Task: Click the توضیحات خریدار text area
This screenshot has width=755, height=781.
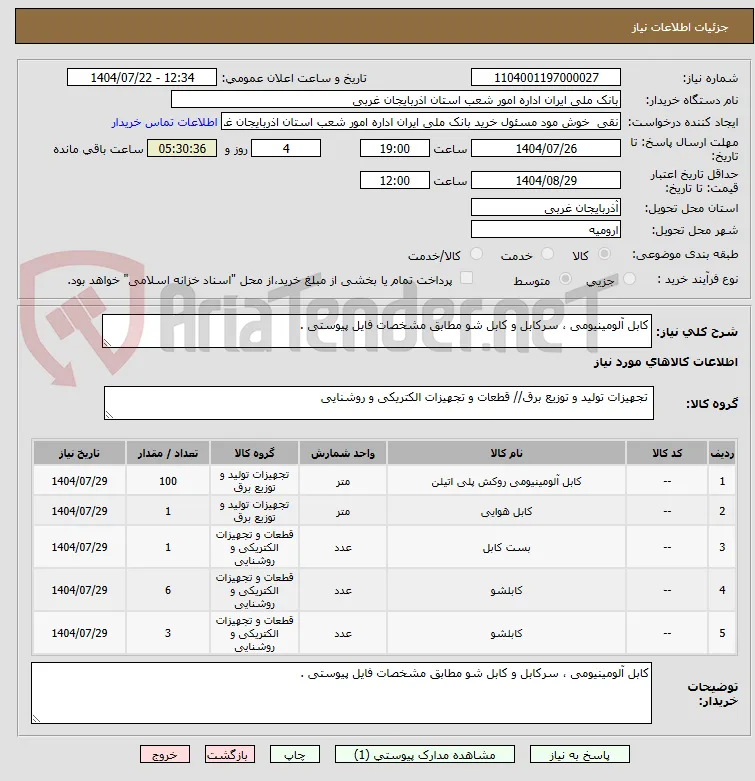Action: click(x=341, y=693)
